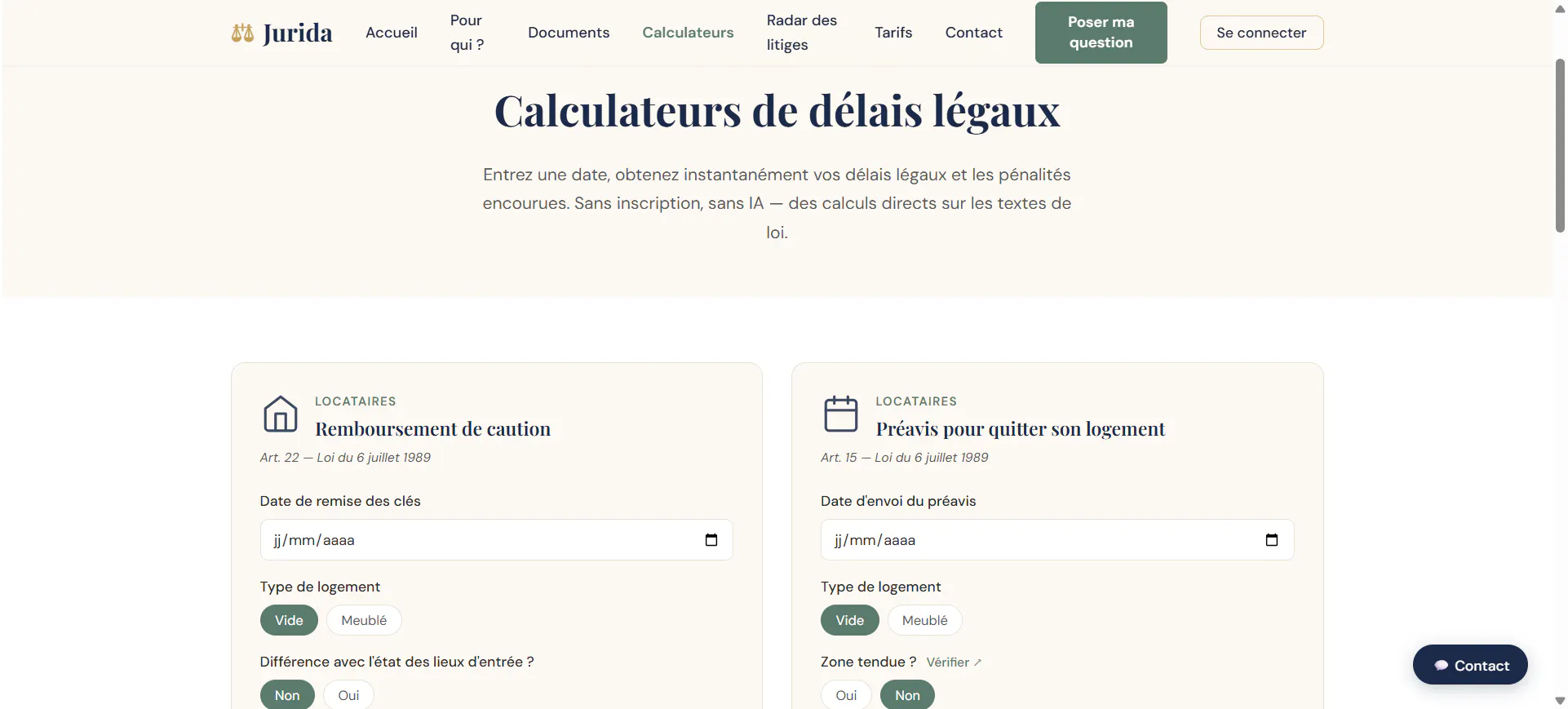
Task: Open the Calculateurs nav item
Action: tap(688, 33)
